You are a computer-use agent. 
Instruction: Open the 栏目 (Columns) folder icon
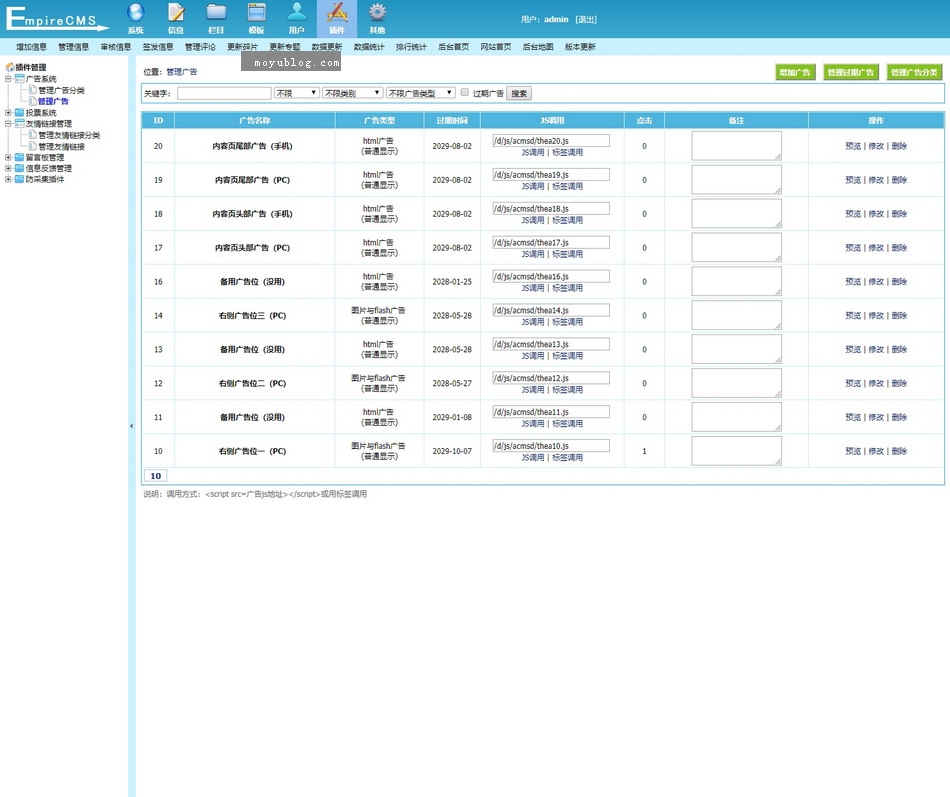coord(216,13)
